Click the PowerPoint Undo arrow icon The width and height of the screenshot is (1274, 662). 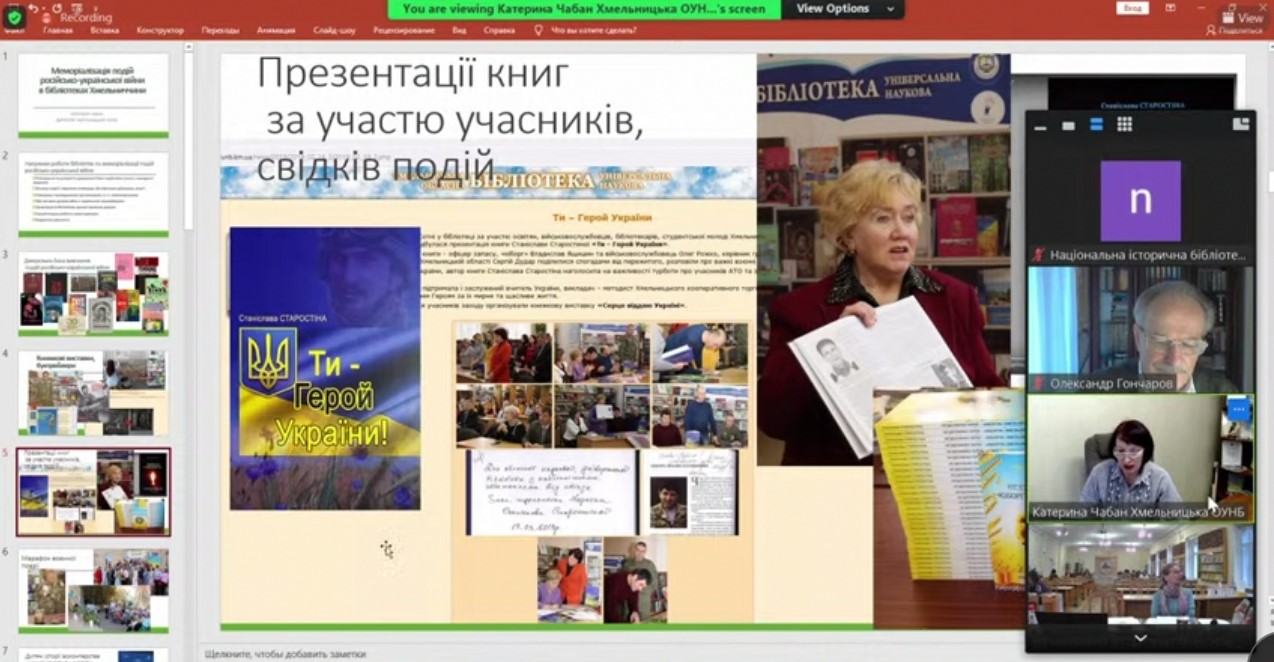pos(33,8)
